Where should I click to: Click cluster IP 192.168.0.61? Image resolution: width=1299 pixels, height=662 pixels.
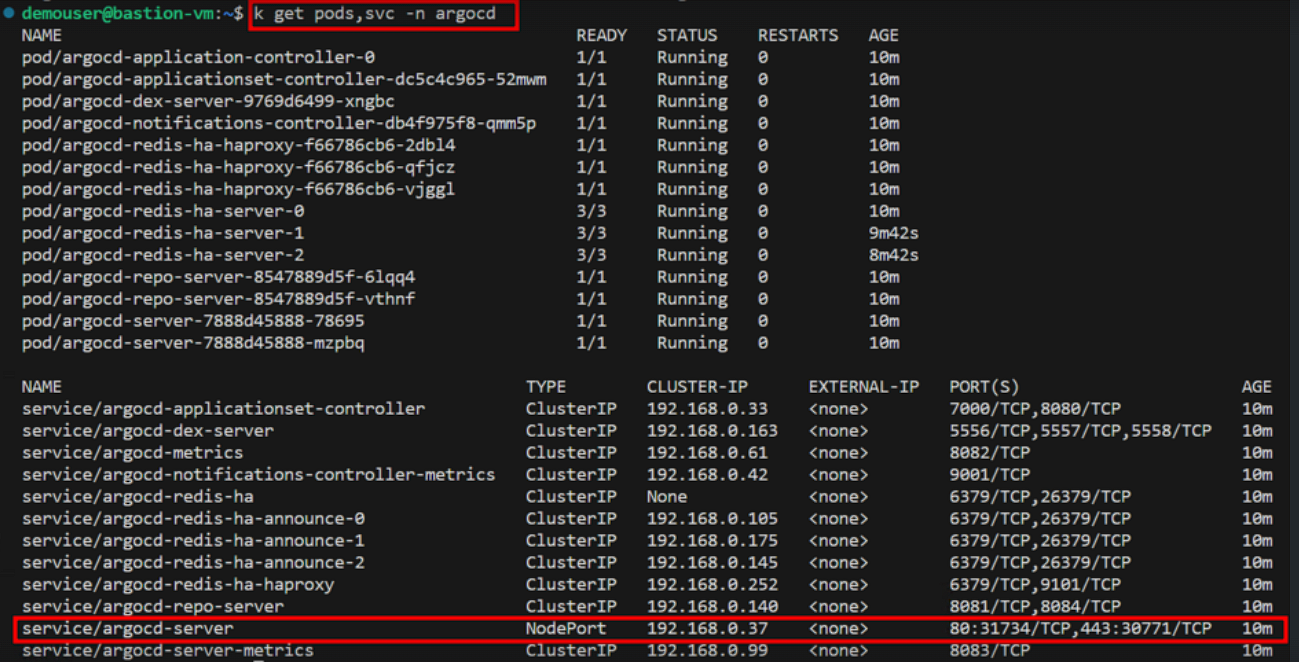click(707, 452)
